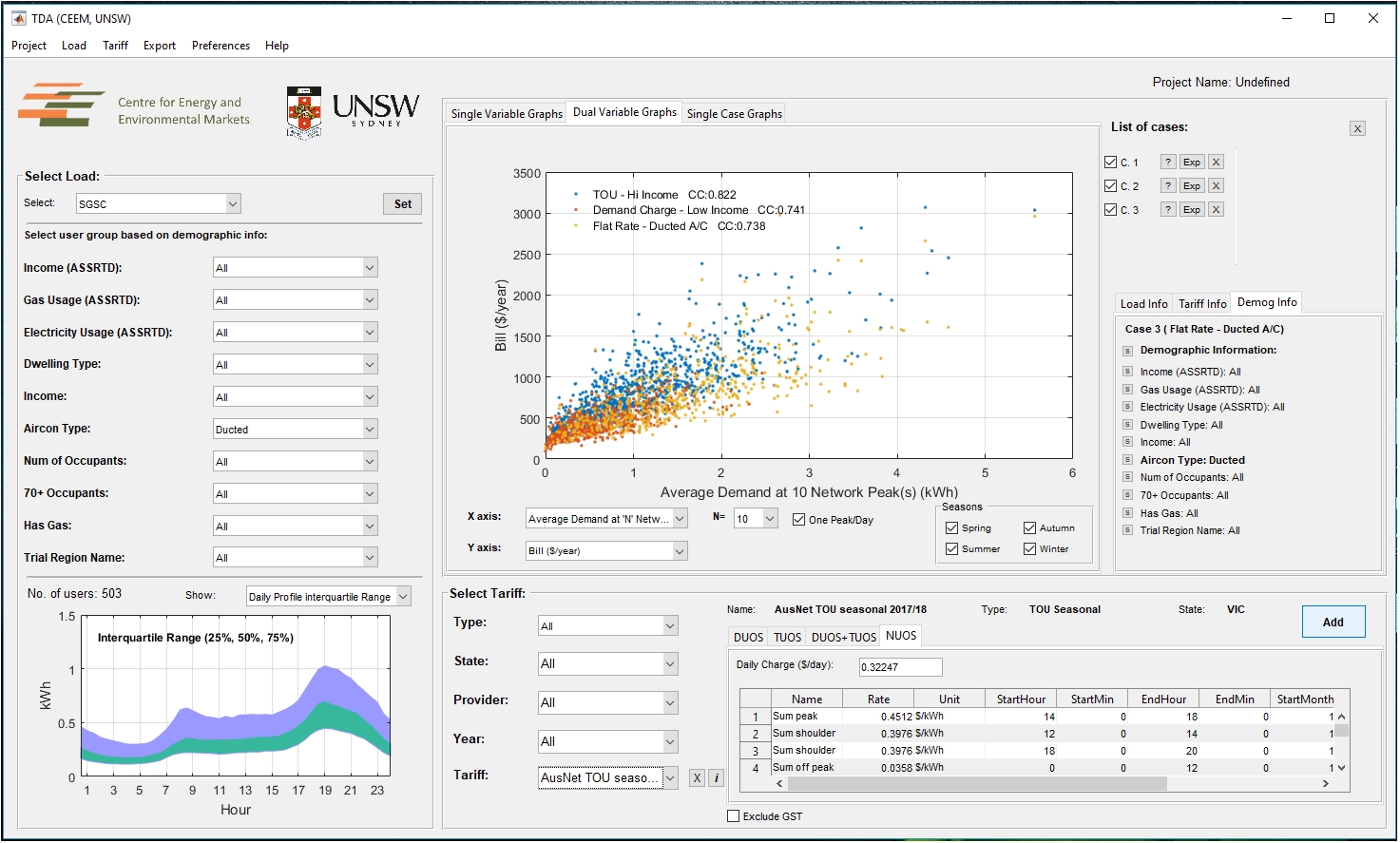Click the 'S' icon next to Aircon Type: Ducted
Screen dimensions: 1400x843
pyautogui.click(x=1127, y=460)
